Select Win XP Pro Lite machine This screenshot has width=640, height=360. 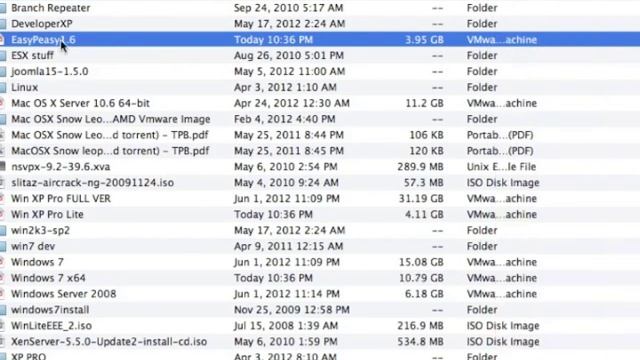click(47, 215)
